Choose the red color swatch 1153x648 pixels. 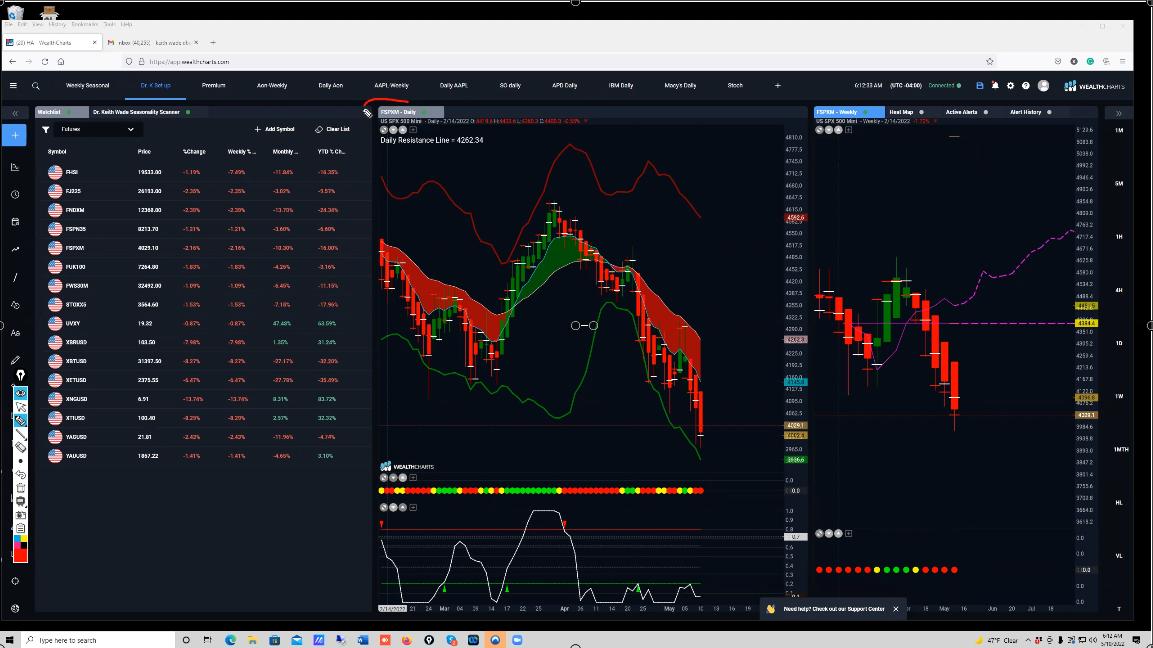(21, 555)
